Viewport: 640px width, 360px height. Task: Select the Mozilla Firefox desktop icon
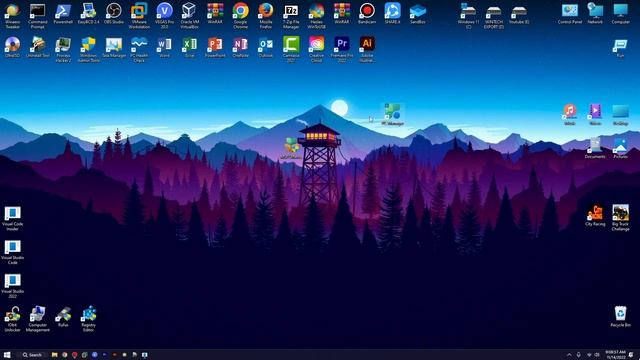(266, 16)
